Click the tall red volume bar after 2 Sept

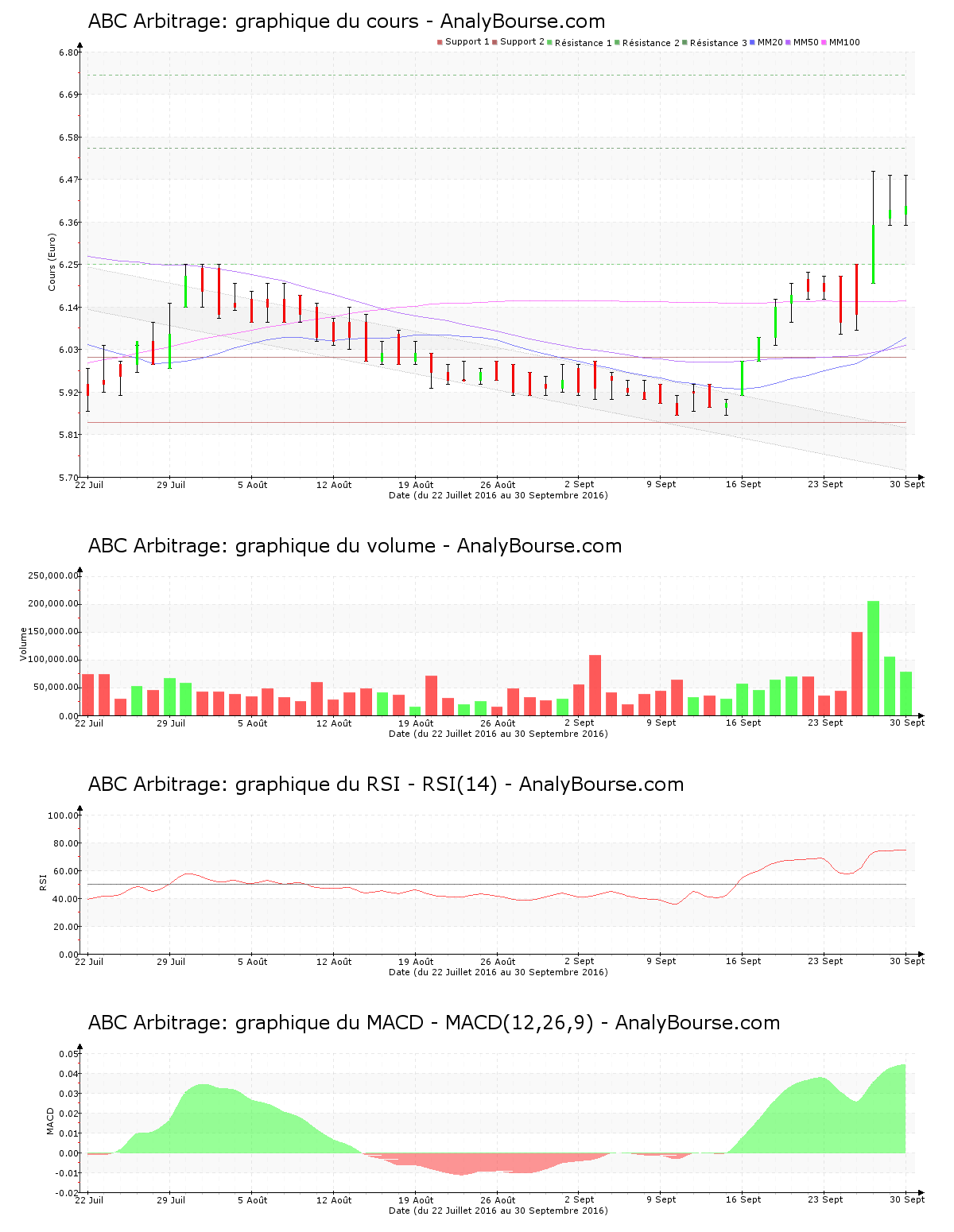click(595, 685)
